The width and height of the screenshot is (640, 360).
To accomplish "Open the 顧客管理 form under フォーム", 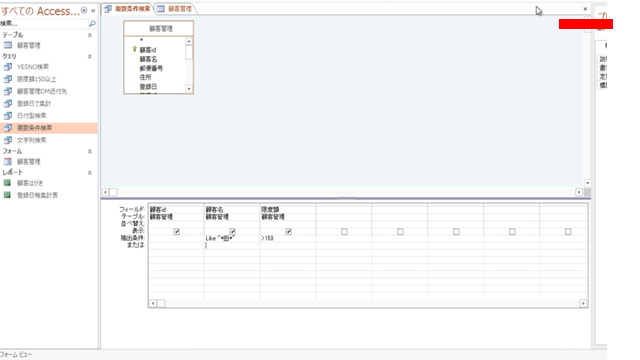I will 29,162.
